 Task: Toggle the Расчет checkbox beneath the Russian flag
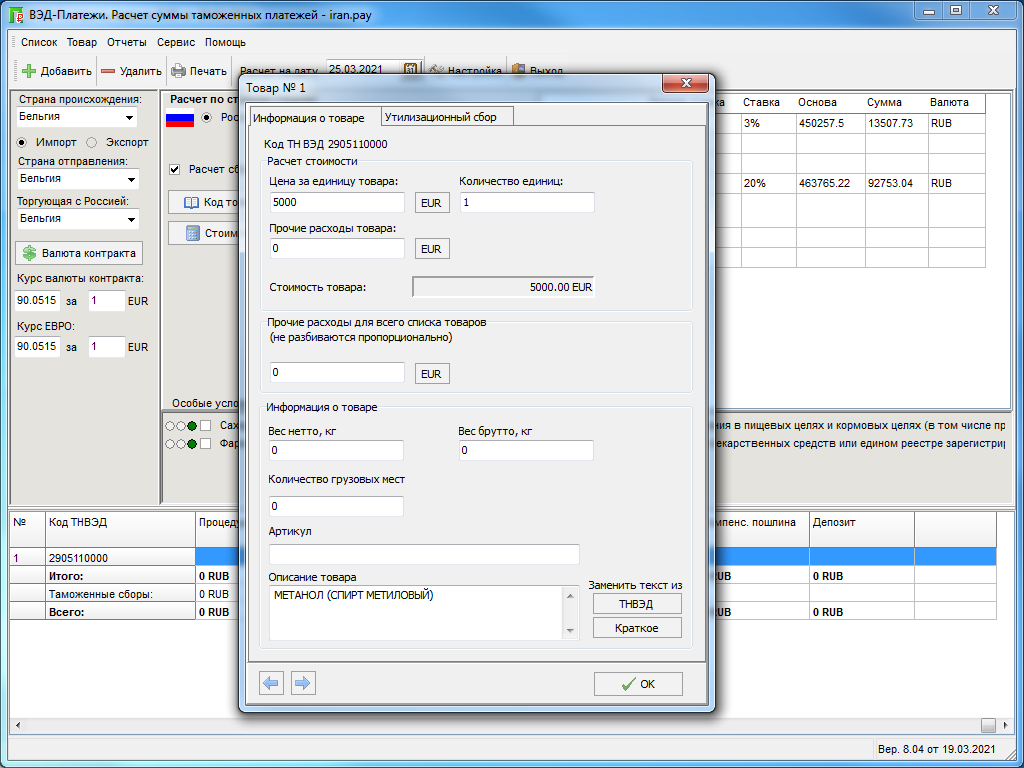click(175, 169)
